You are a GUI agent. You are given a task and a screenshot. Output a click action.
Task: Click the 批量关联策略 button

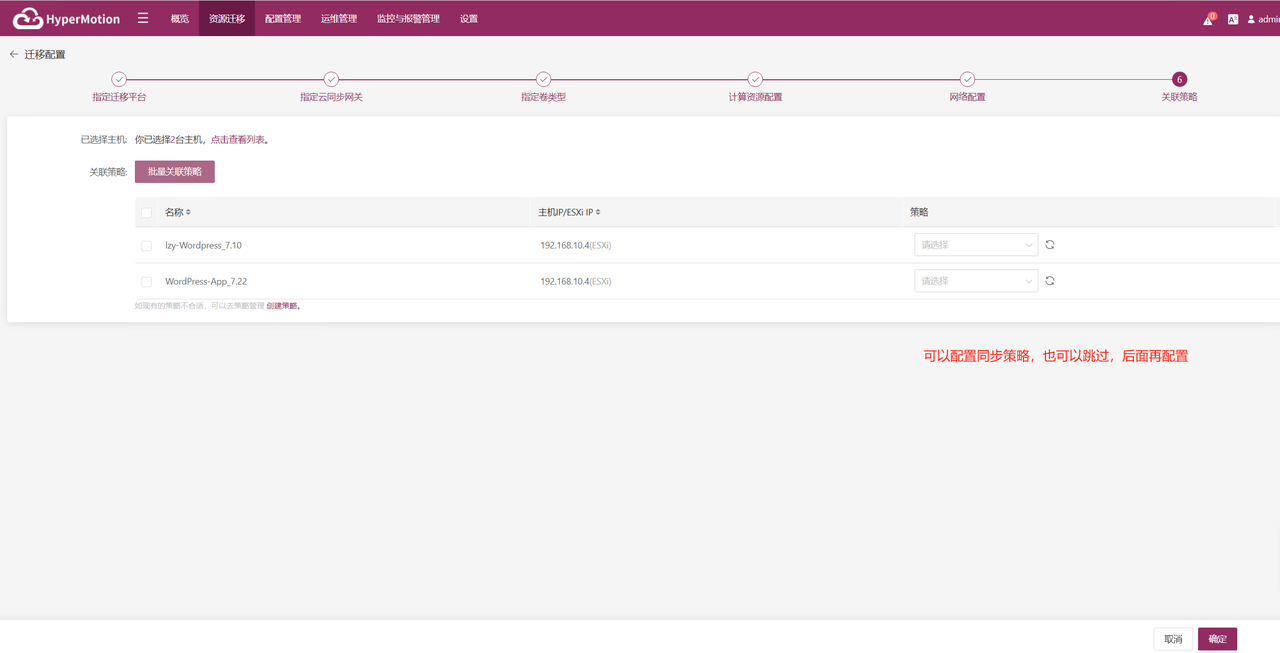175,172
